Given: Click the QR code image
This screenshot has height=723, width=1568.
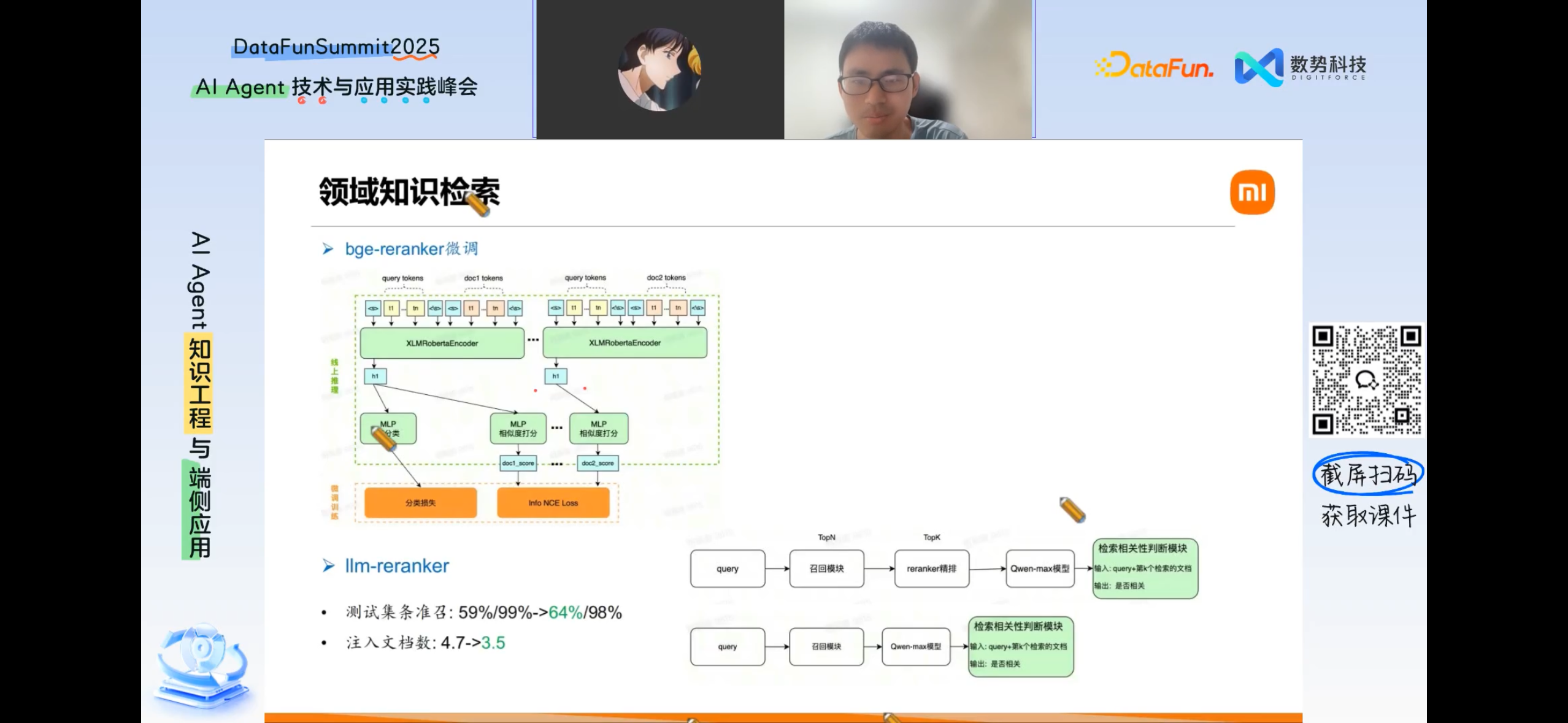Looking at the screenshot, I should coord(1366,380).
